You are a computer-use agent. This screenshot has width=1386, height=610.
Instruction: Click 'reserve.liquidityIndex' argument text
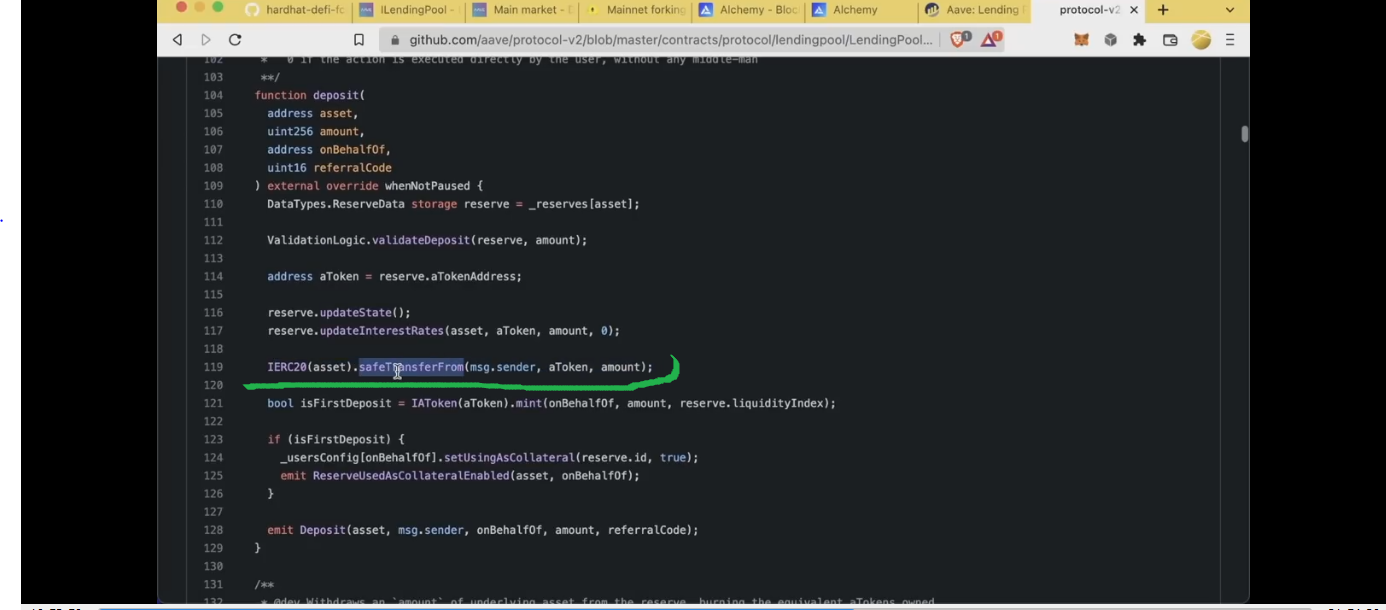coord(755,404)
